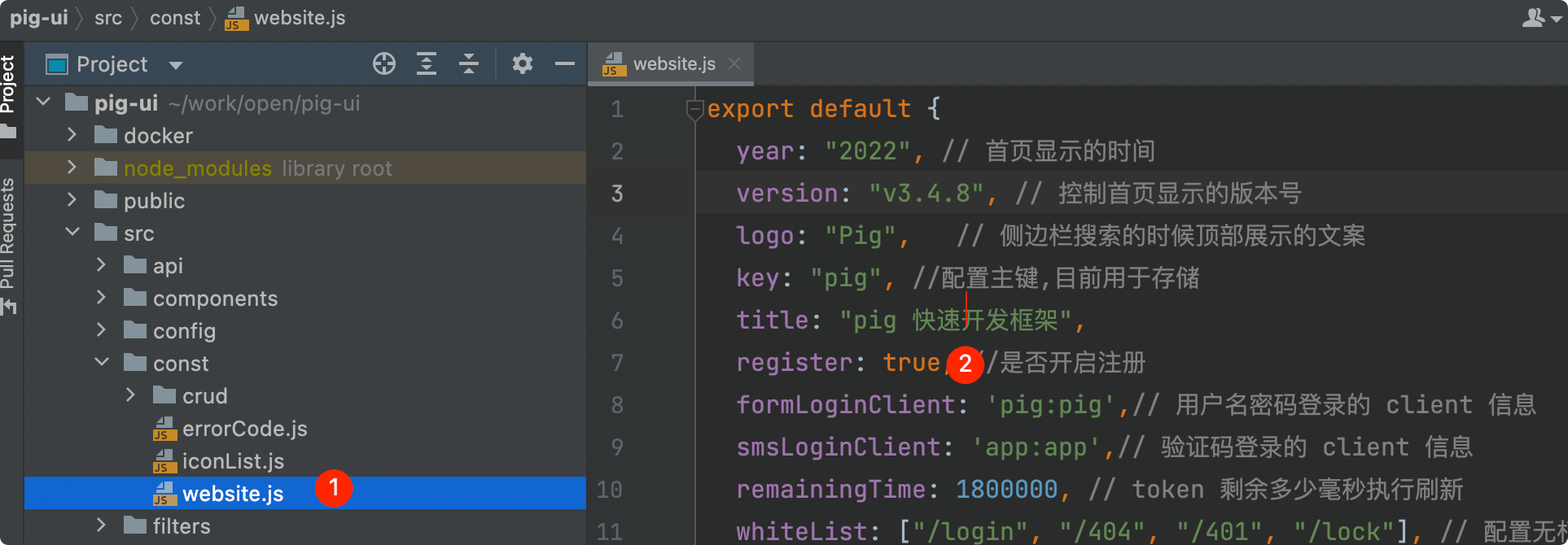Open the Project view dropdown
The height and width of the screenshot is (545, 1568).
pos(176,65)
